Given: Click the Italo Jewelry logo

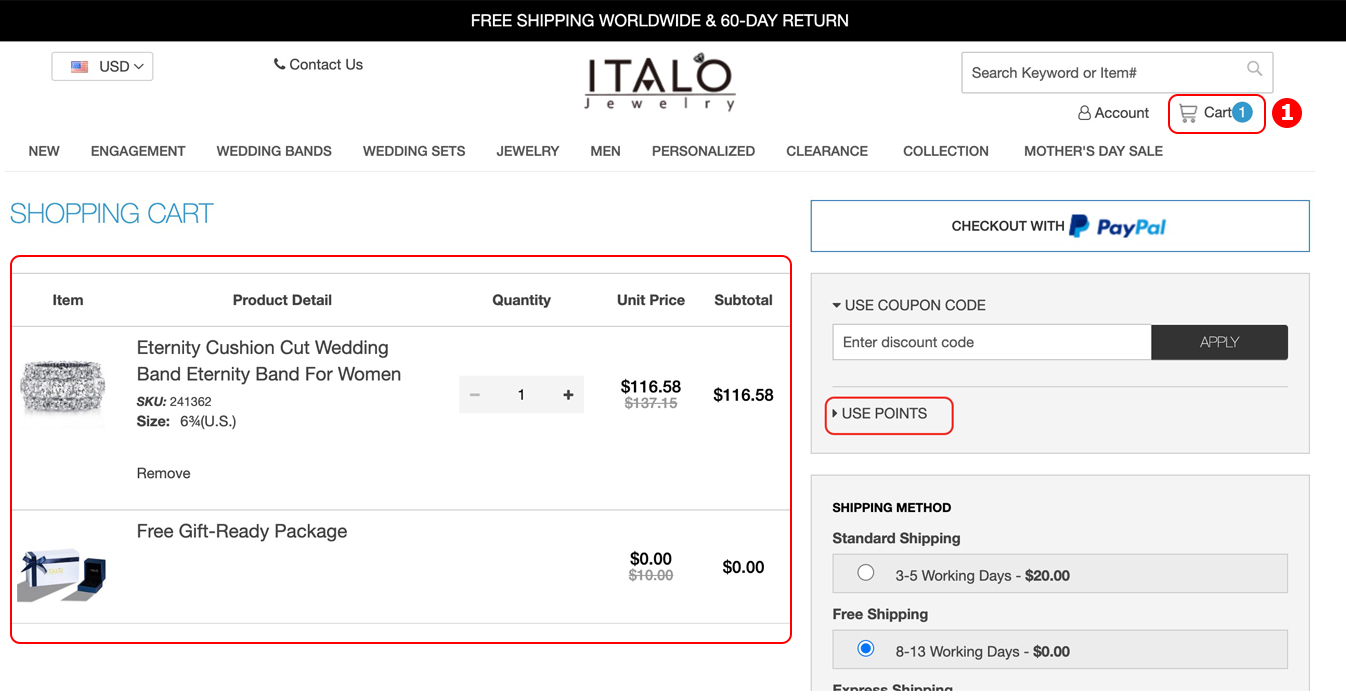Looking at the screenshot, I should click(x=660, y=82).
